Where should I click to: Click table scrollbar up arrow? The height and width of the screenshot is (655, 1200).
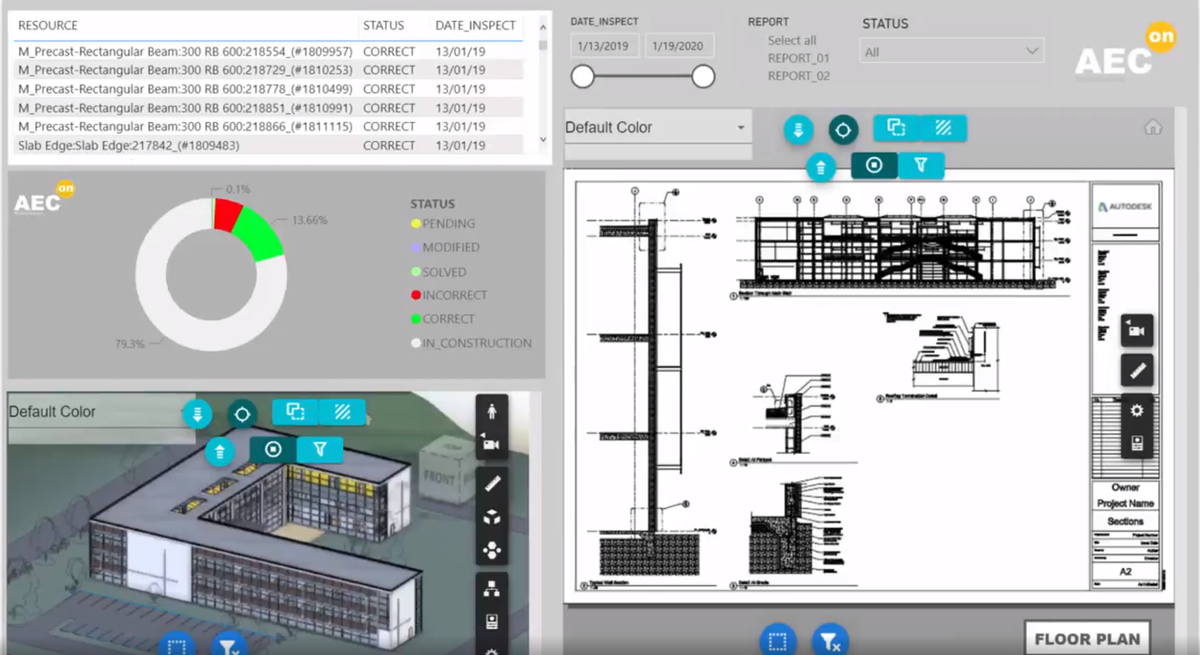point(543,28)
